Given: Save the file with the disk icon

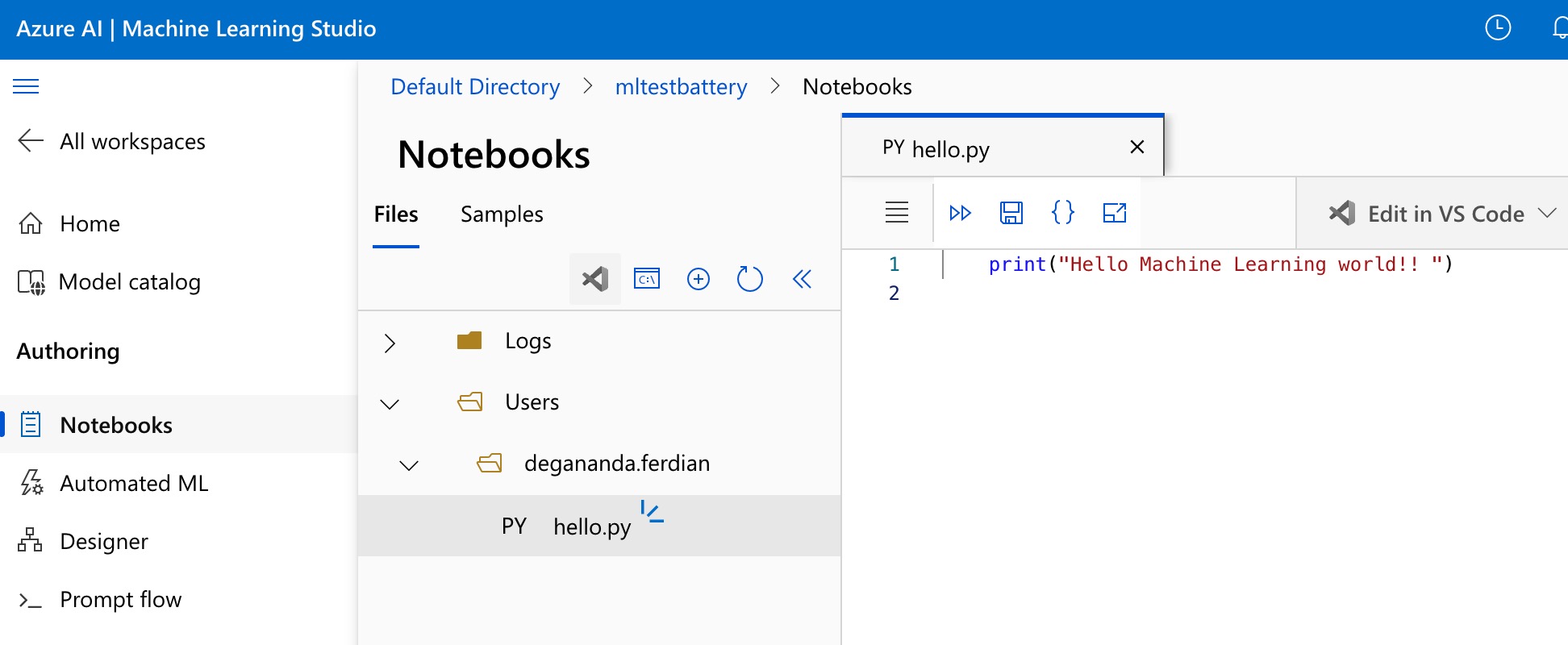Looking at the screenshot, I should 1011,213.
